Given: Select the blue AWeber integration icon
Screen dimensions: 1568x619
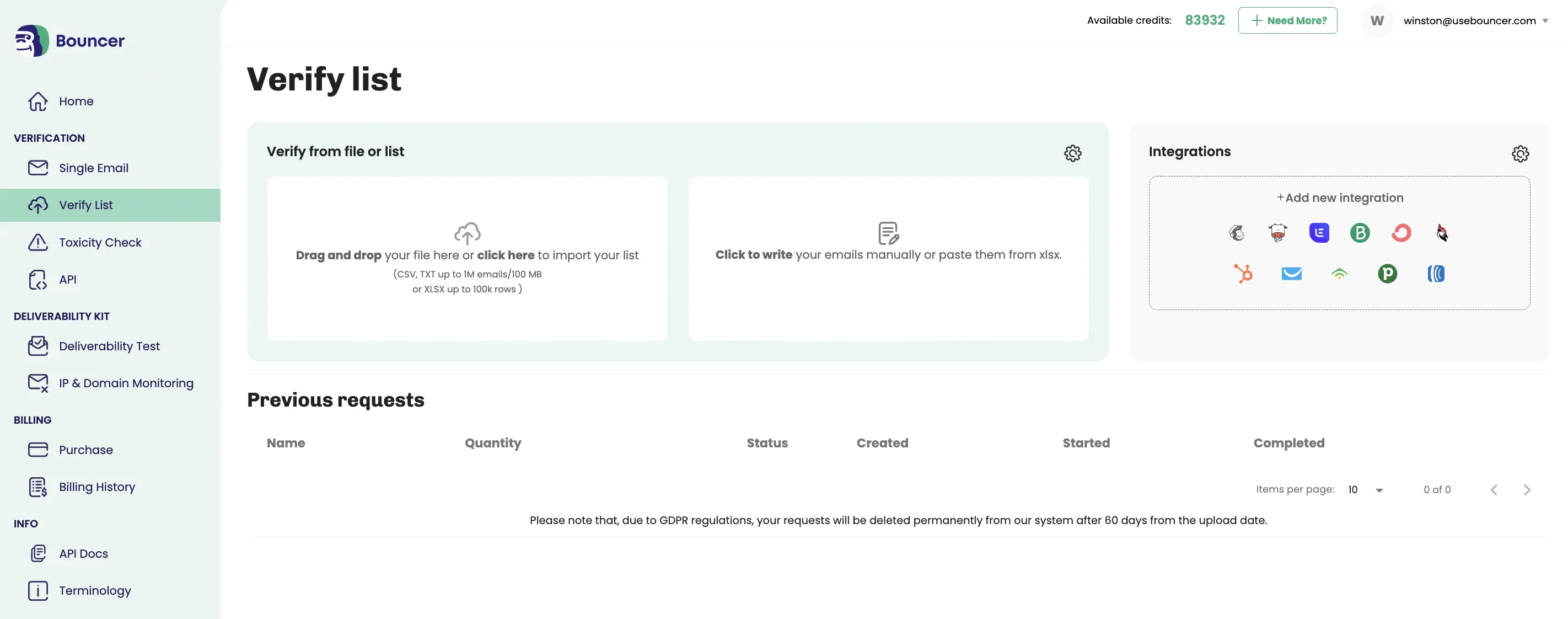Looking at the screenshot, I should pyautogui.click(x=1436, y=274).
